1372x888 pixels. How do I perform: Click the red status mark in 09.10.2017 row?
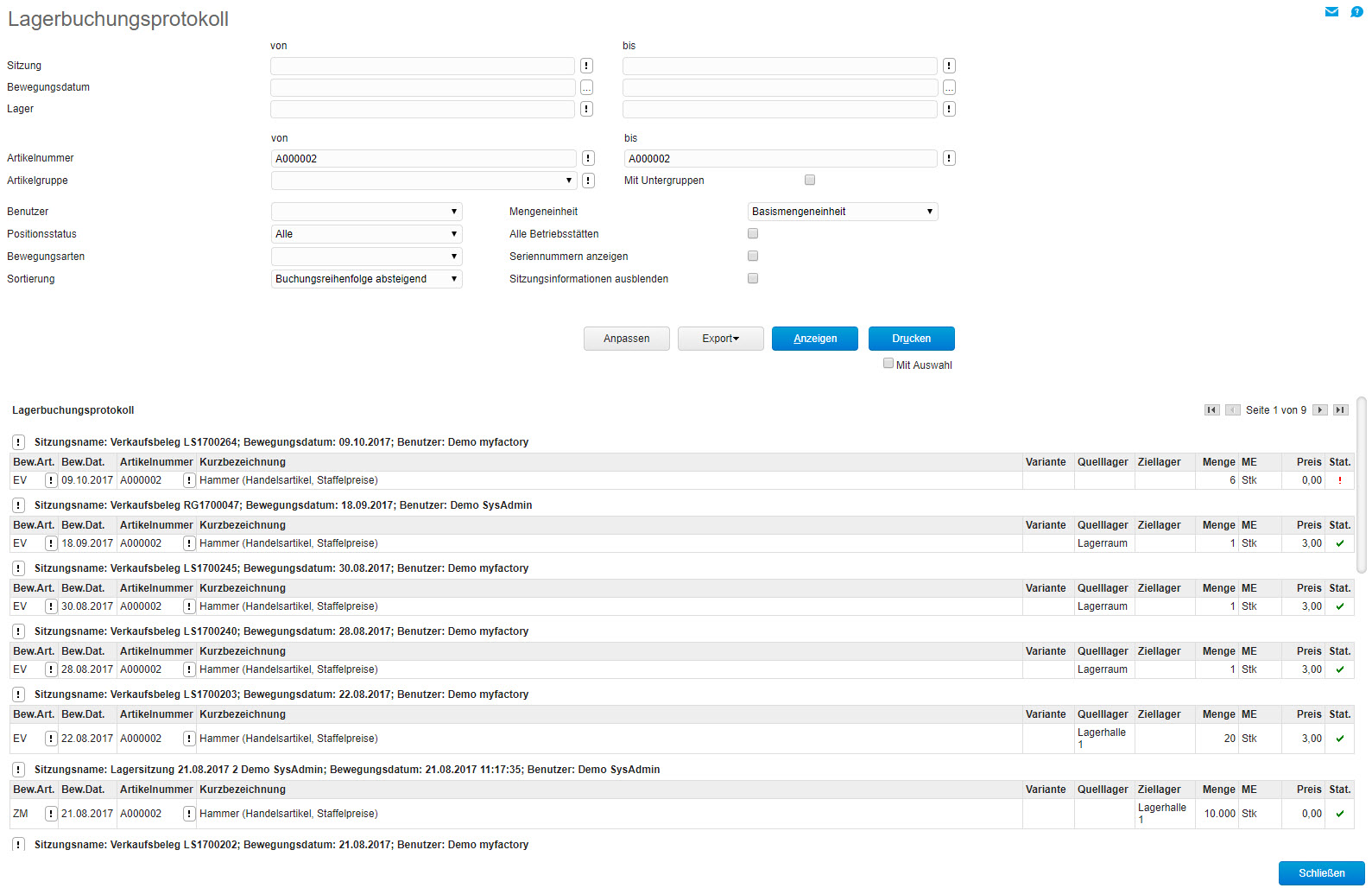click(x=1340, y=480)
